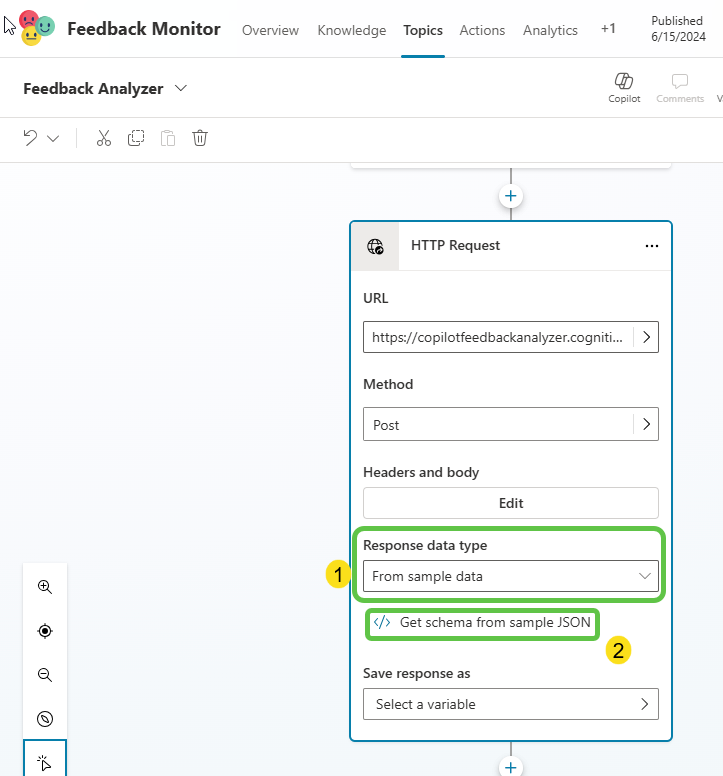Click the Undo icon in toolbar
This screenshot has width=723, height=776.
(x=31, y=138)
